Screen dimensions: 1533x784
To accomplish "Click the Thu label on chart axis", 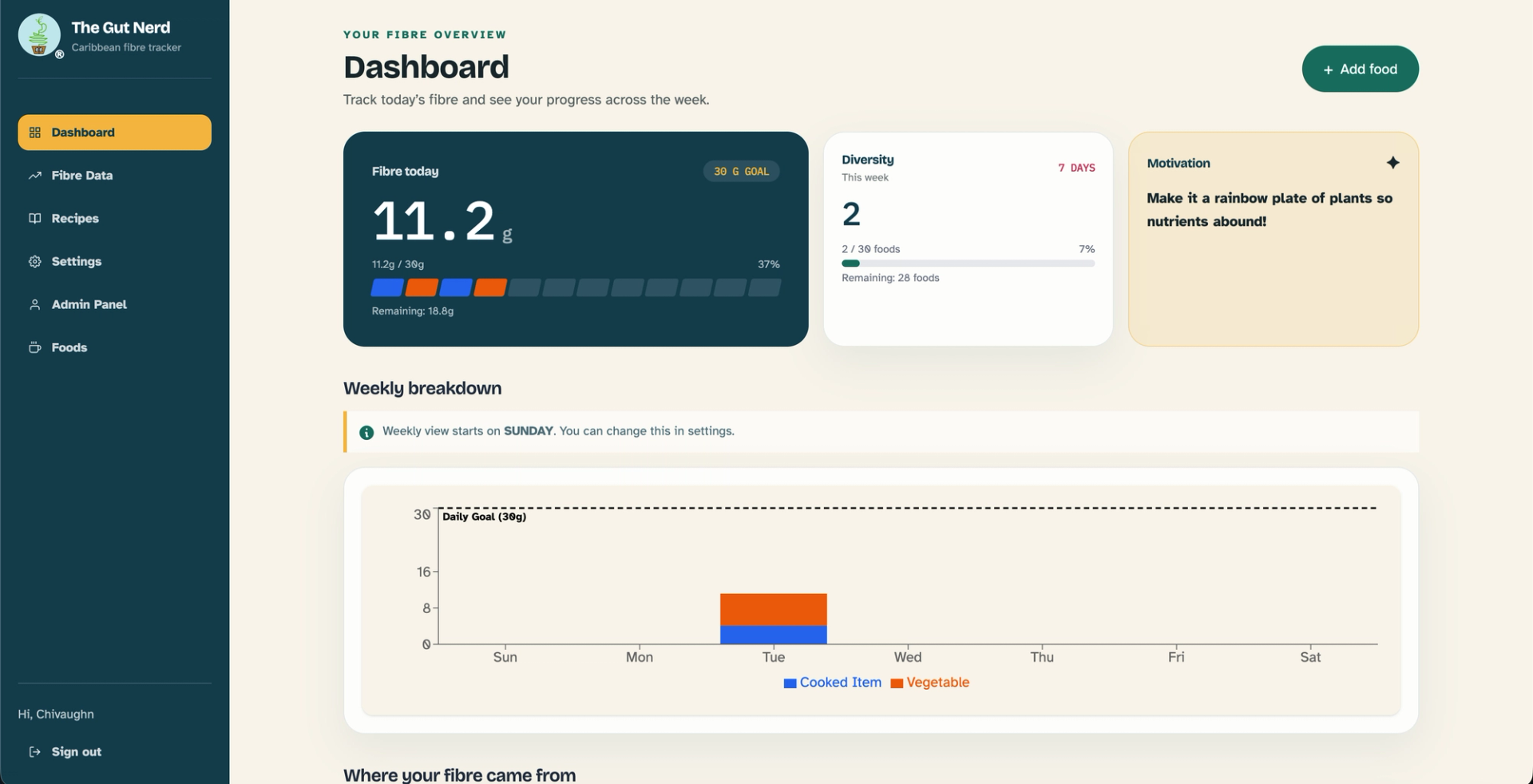I will (x=1042, y=657).
